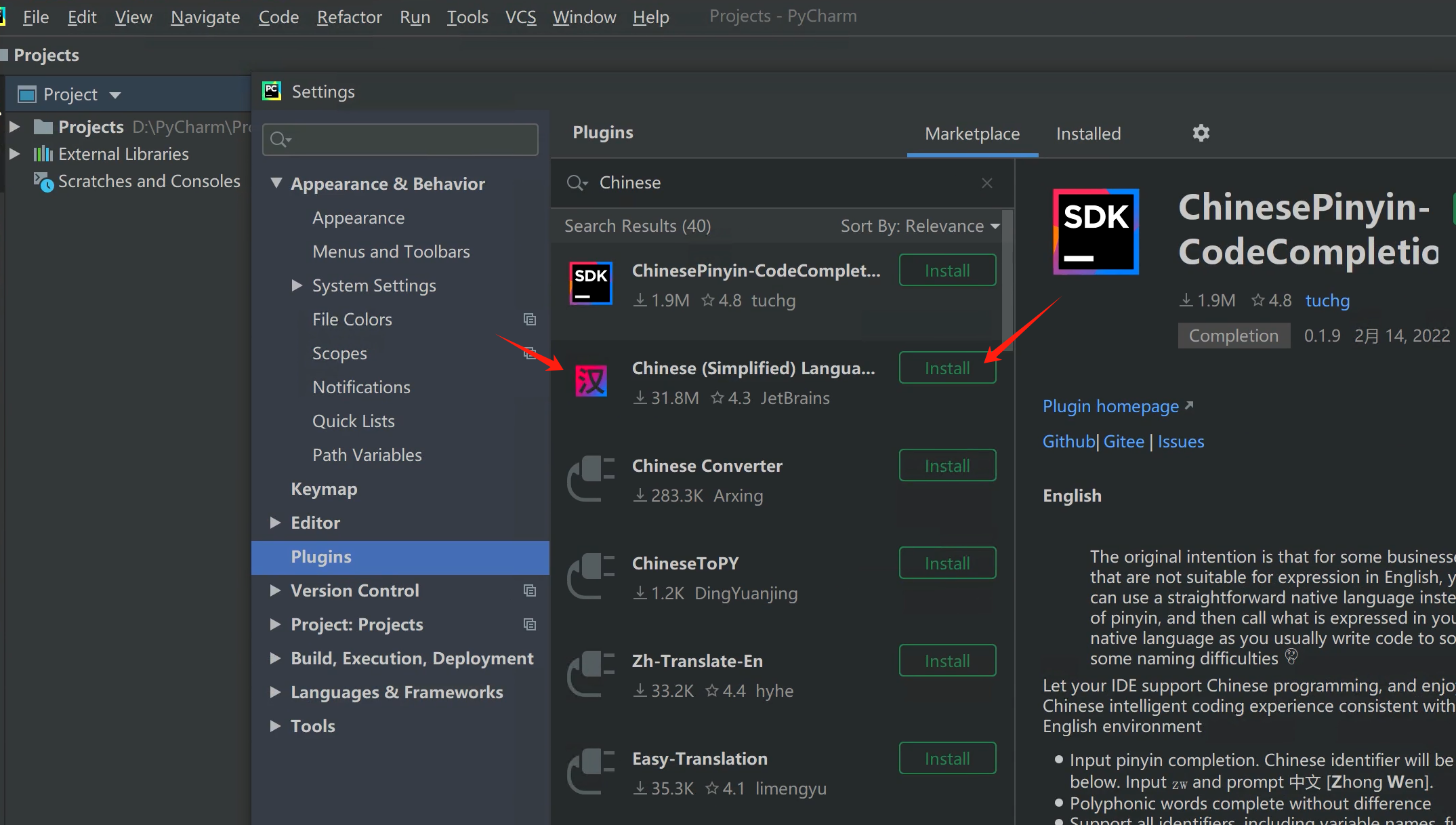Click the ChineseToPY plugin plug icon
Screen dimensions: 1456x825
click(x=591, y=576)
